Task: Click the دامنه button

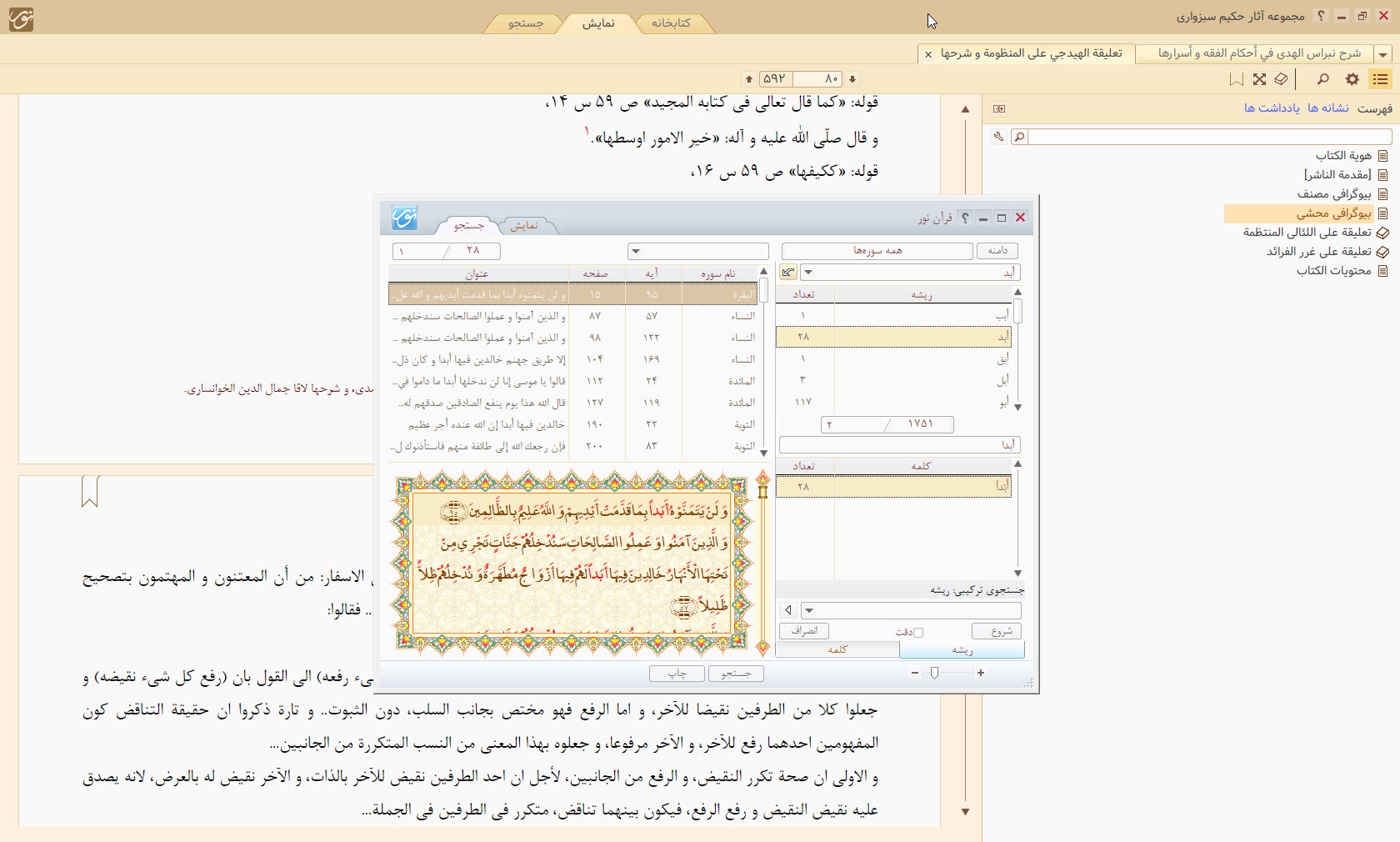Action: [x=997, y=251]
